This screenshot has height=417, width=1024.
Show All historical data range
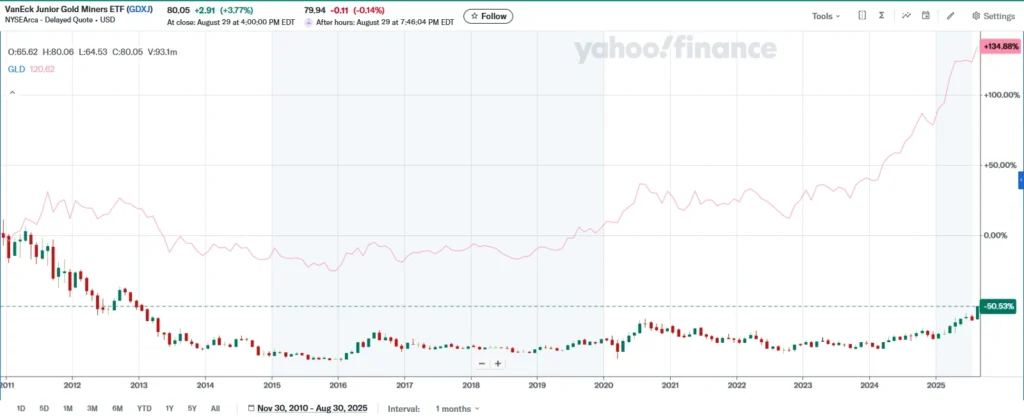[x=215, y=408]
